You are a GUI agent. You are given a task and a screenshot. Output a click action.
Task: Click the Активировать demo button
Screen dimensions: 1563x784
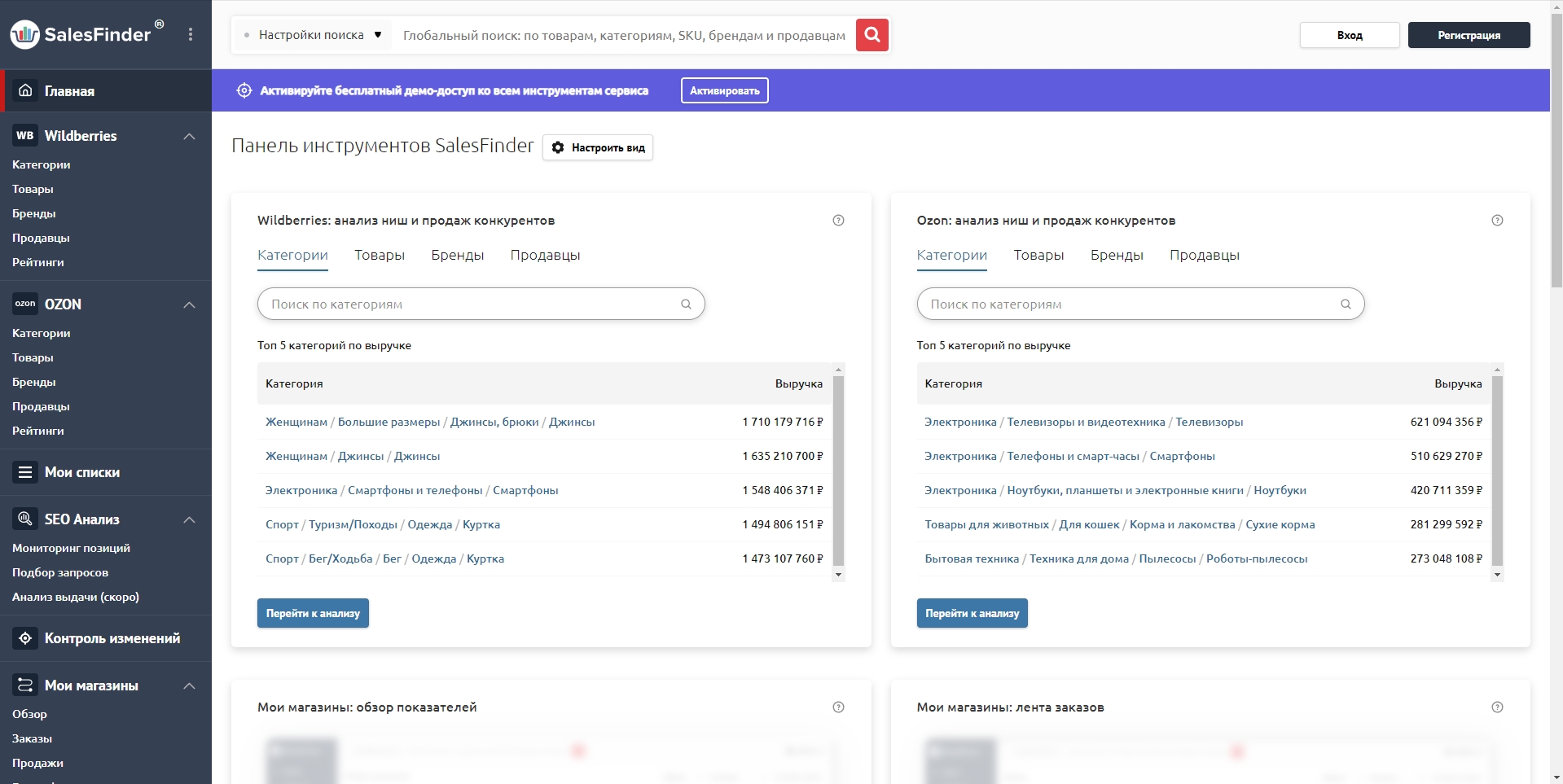click(x=724, y=90)
